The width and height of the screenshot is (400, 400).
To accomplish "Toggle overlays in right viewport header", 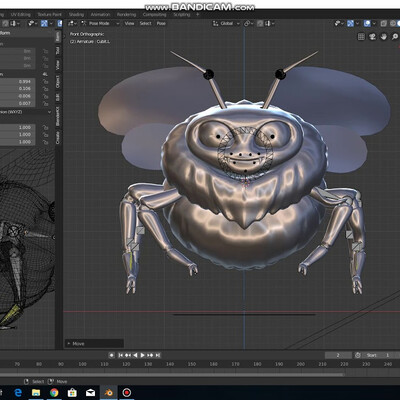I will [x=367, y=23].
